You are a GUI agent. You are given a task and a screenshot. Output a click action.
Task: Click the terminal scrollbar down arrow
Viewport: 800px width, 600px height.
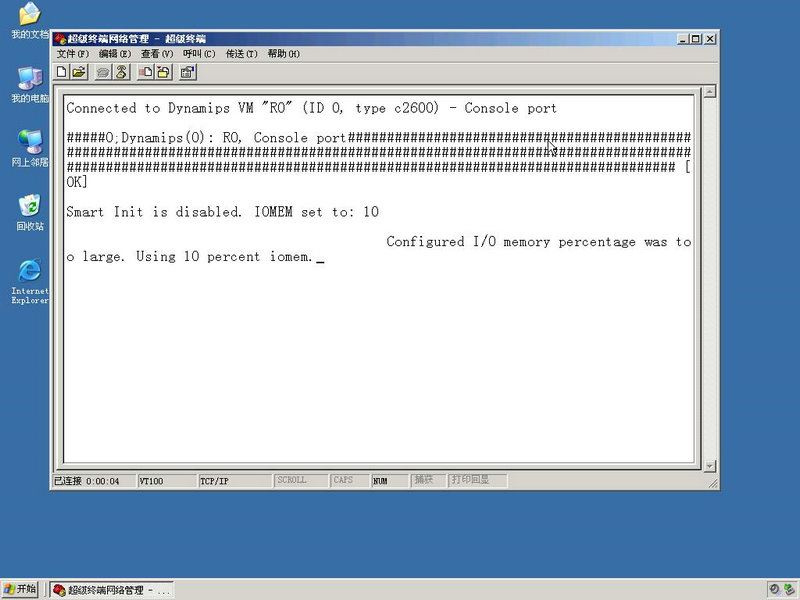709,466
